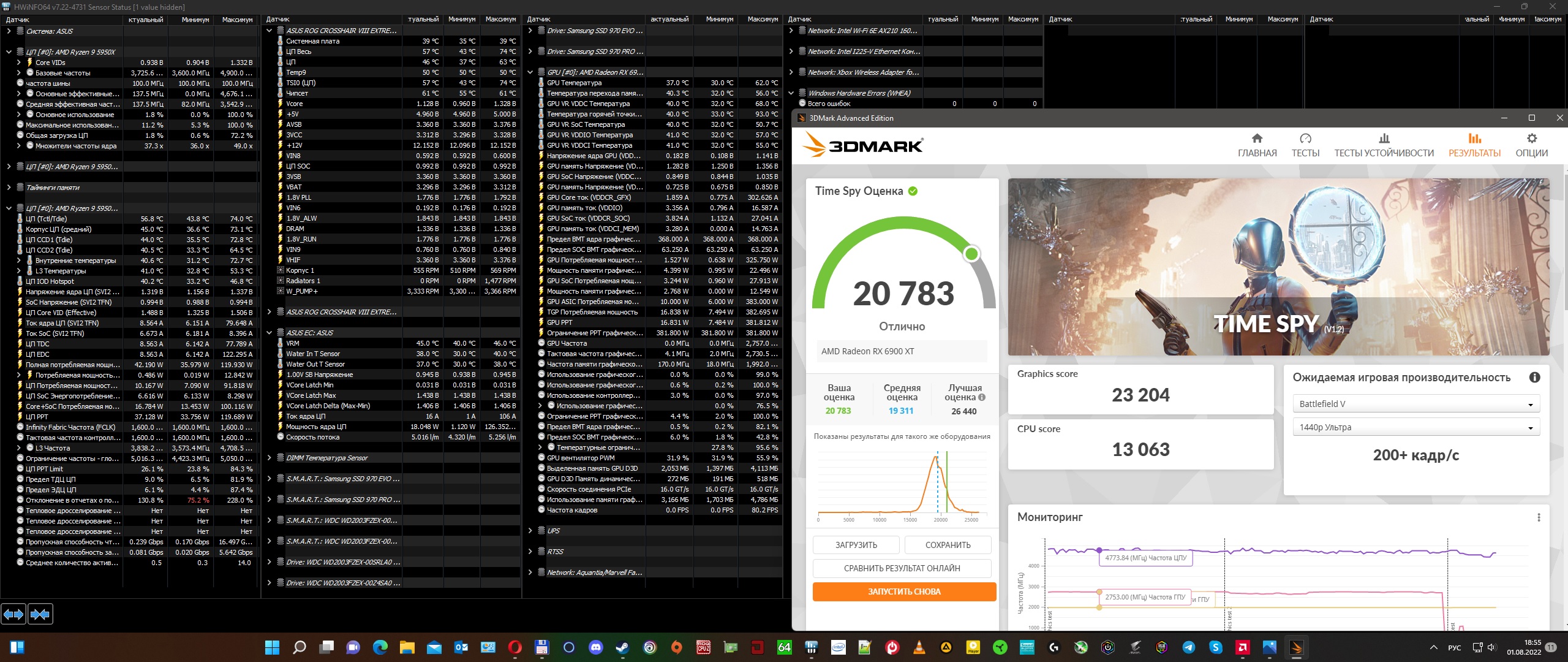1568x662 pixels.
Task: Click the info icon next to Лучшая оценка
Action: (982, 397)
